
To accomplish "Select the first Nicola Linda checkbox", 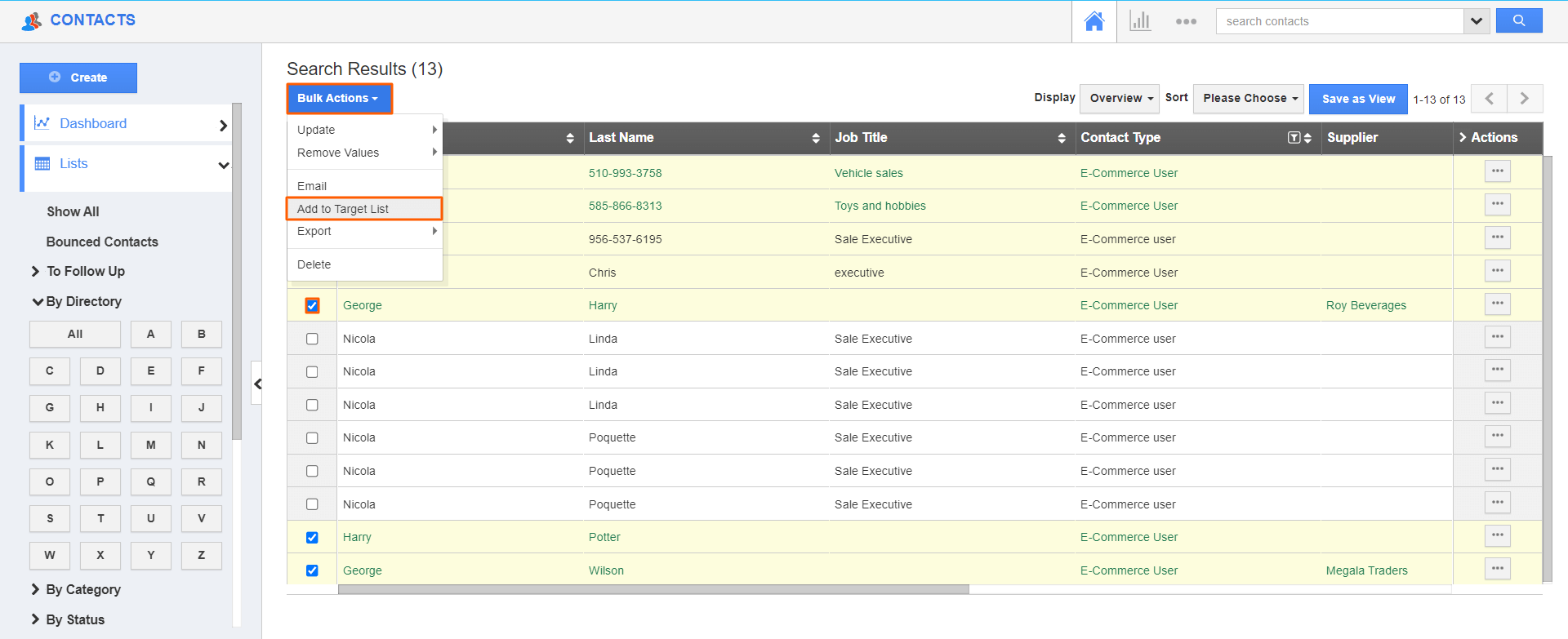I will coord(312,339).
